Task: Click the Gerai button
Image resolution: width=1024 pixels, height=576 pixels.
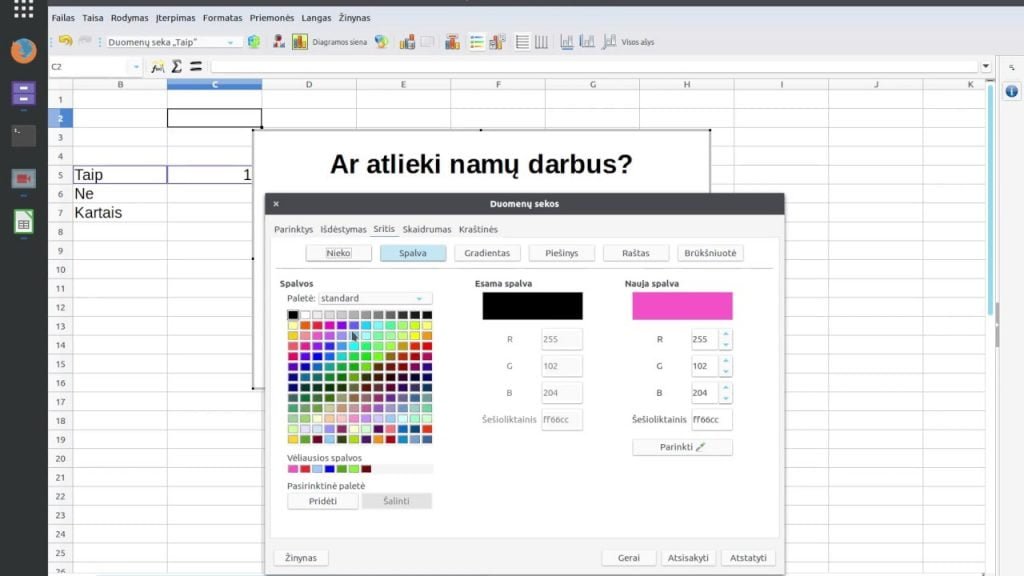Action: [629, 558]
